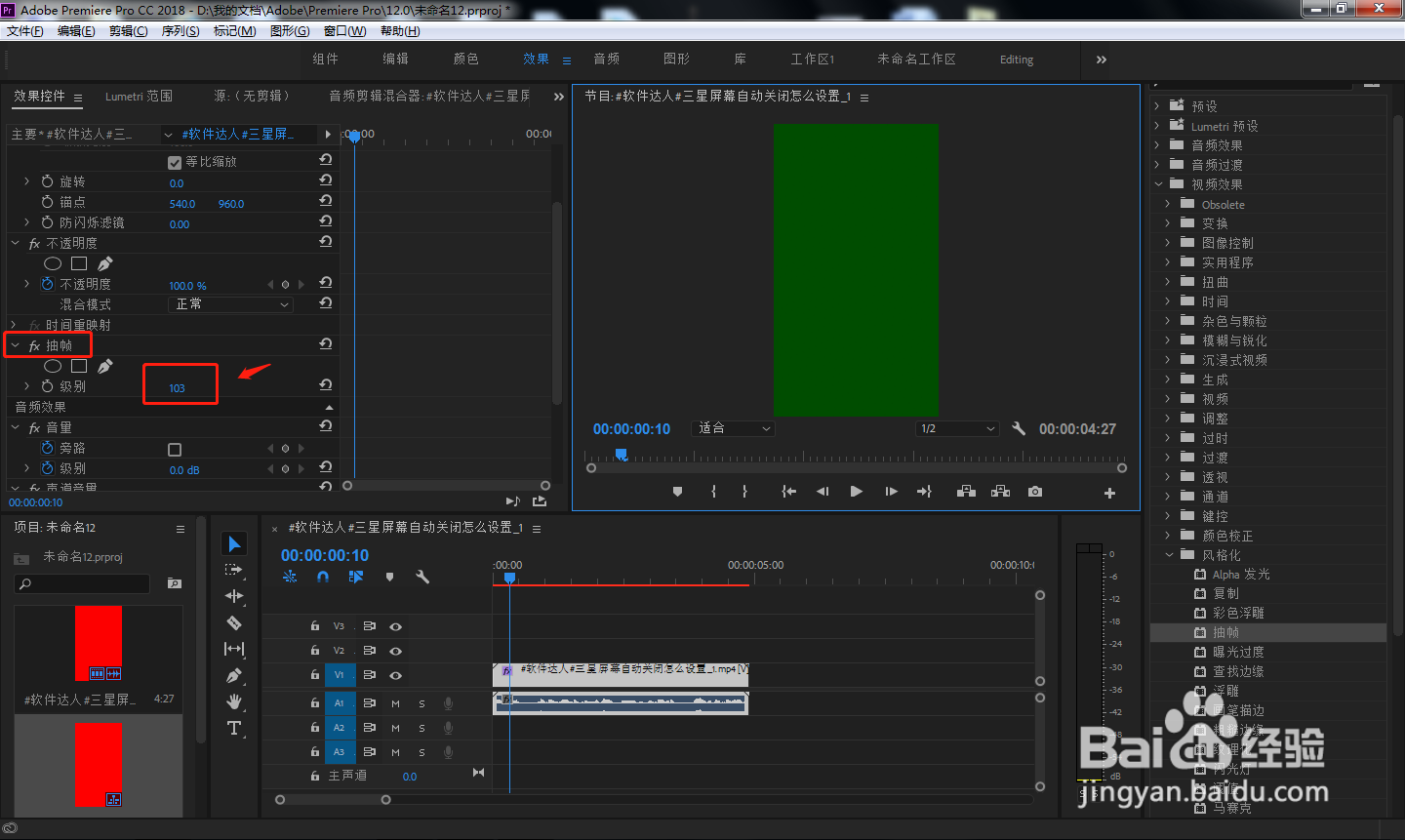Click Mark In button in monitor
The height and width of the screenshot is (840, 1405).
click(713, 492)
